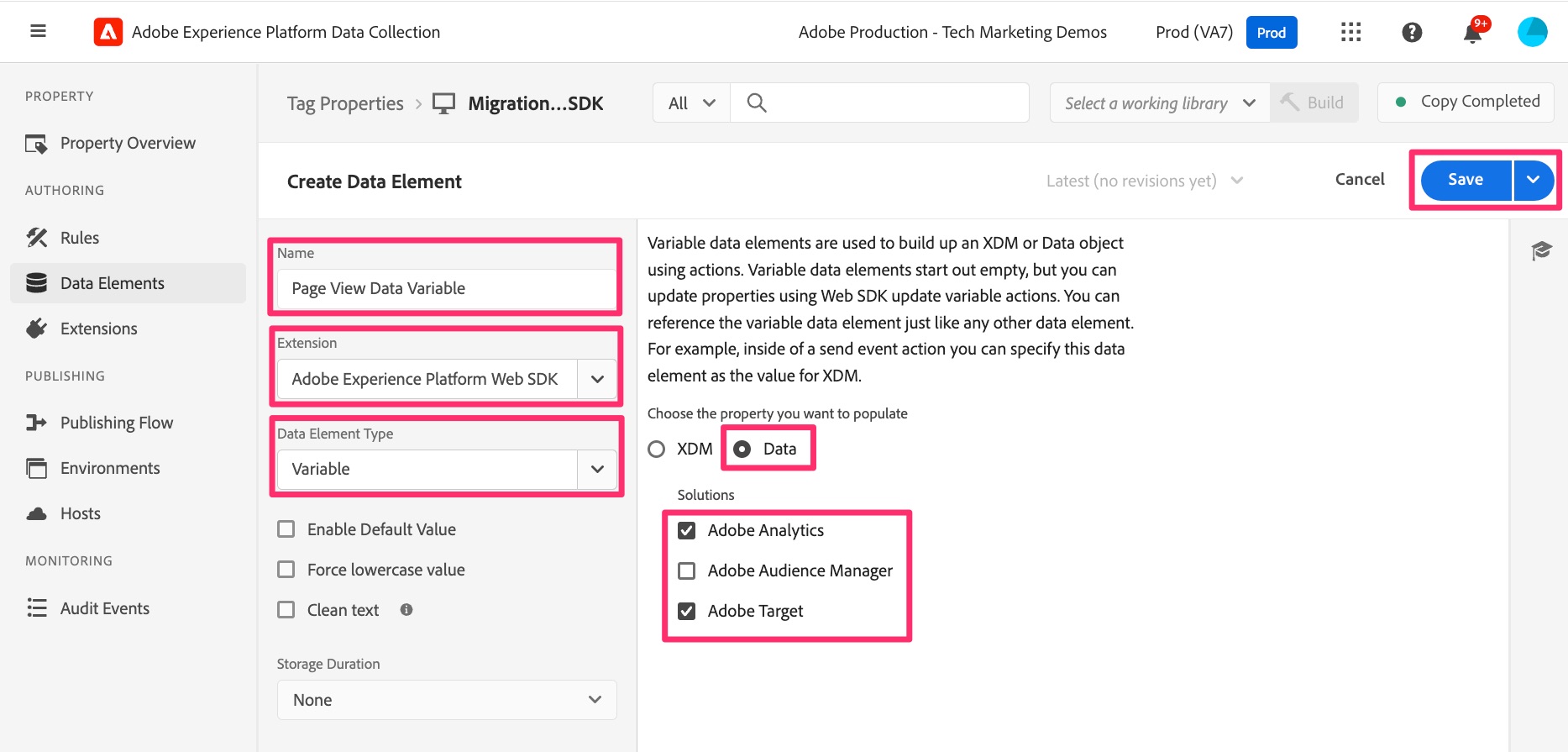Open the All filter dropdown
Image resolution: width=1568 pixels, height=752 pixels.
(691, 103)
